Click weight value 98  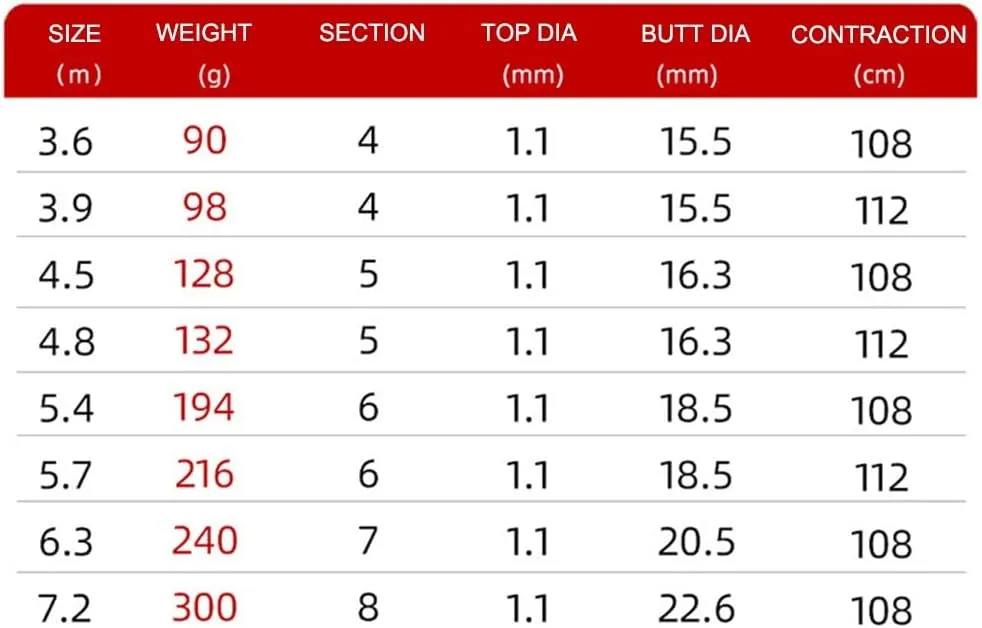(x=205, y=207)
